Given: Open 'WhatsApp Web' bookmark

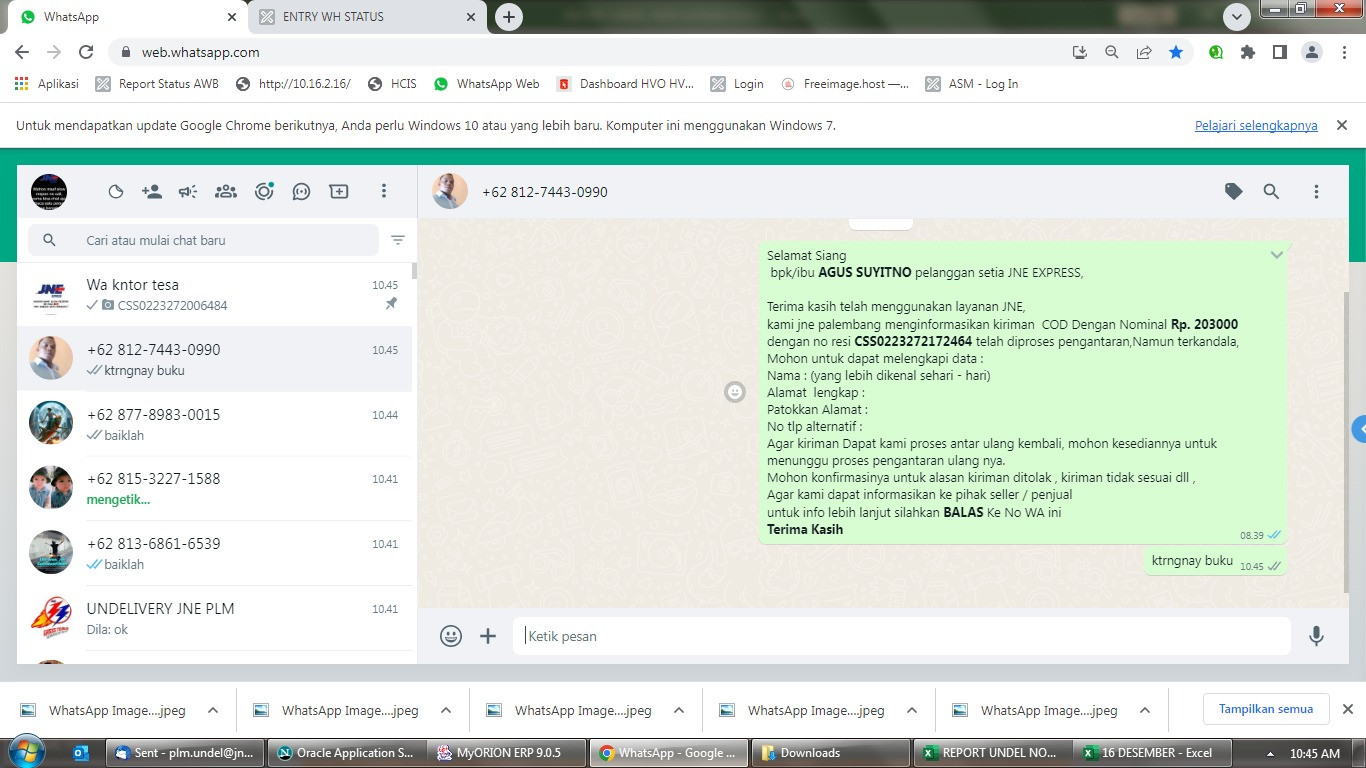Looking at the screenshot, I should (x=487, y=84).
